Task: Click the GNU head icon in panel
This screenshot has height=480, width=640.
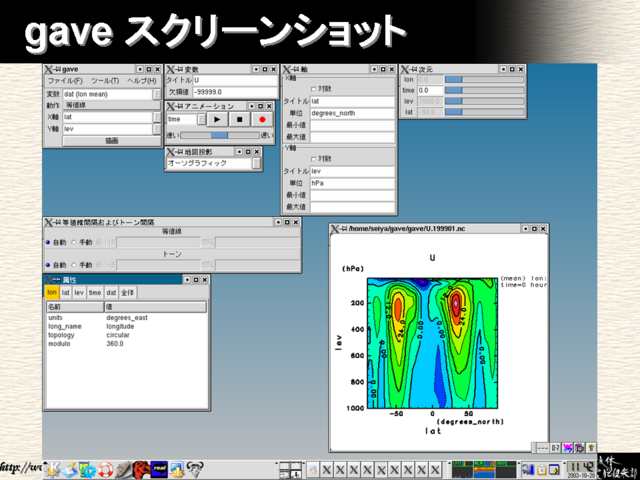Action: (x=195, y=469)
